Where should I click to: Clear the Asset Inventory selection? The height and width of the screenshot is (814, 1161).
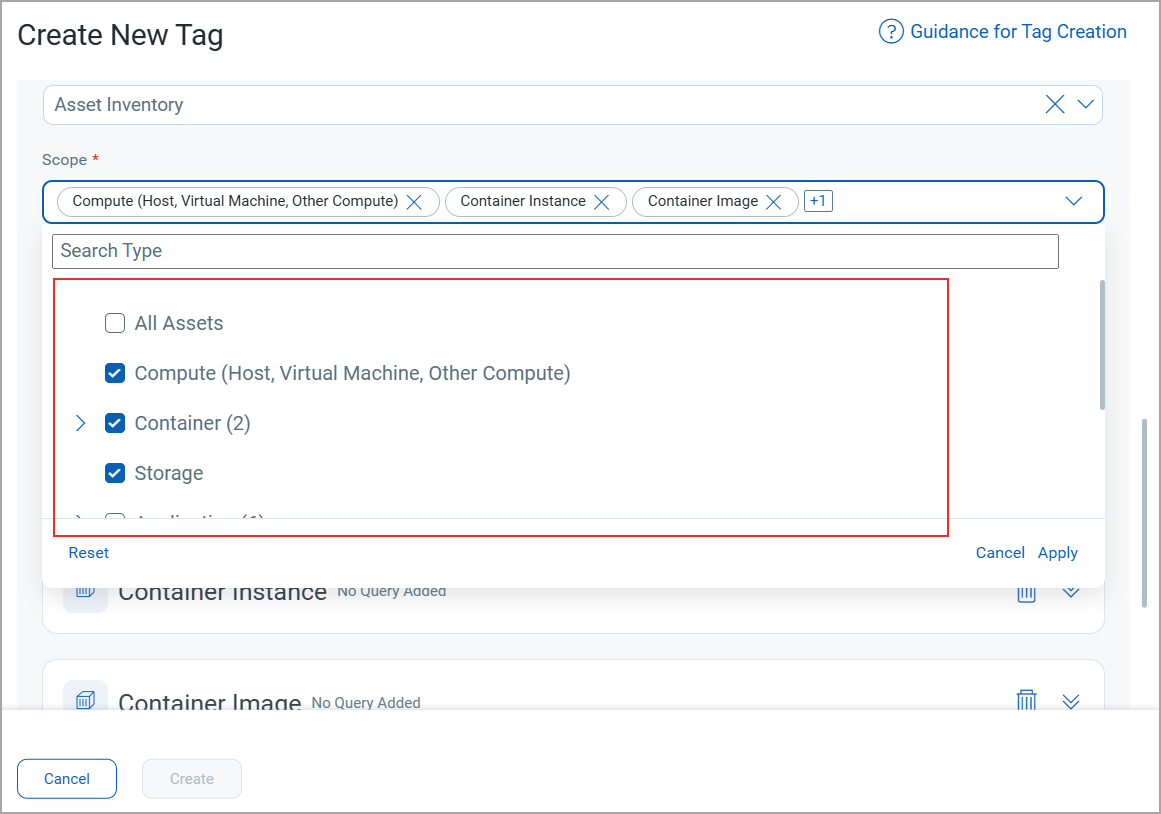point(1055,104)
